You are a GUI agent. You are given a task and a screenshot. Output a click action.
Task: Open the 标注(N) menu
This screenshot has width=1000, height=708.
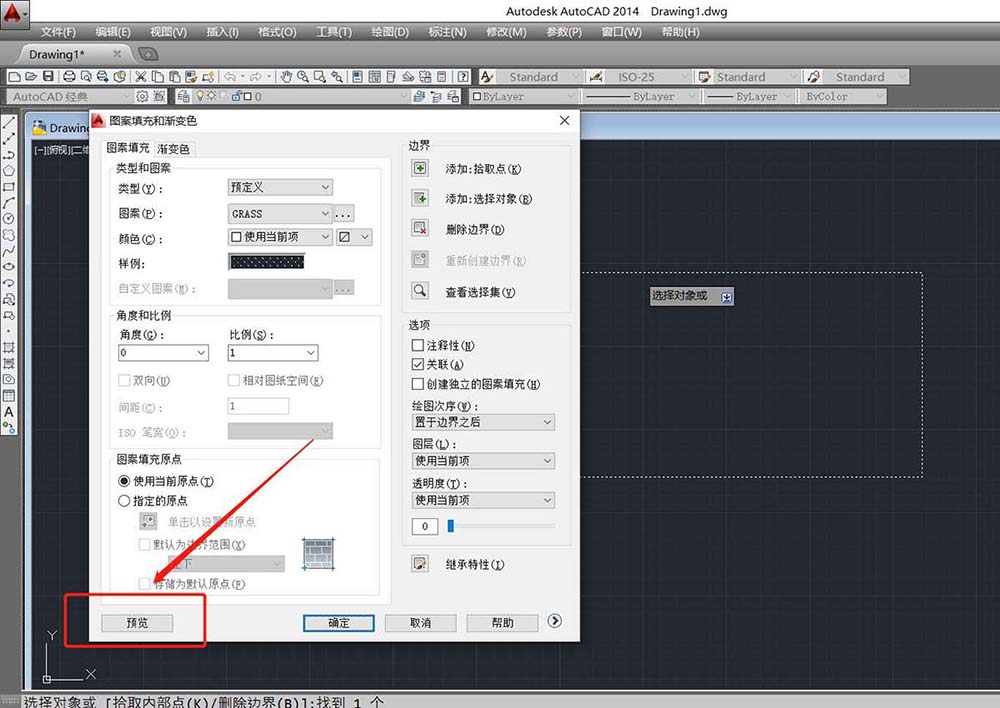pyautogui.click(x=447, y=32)
